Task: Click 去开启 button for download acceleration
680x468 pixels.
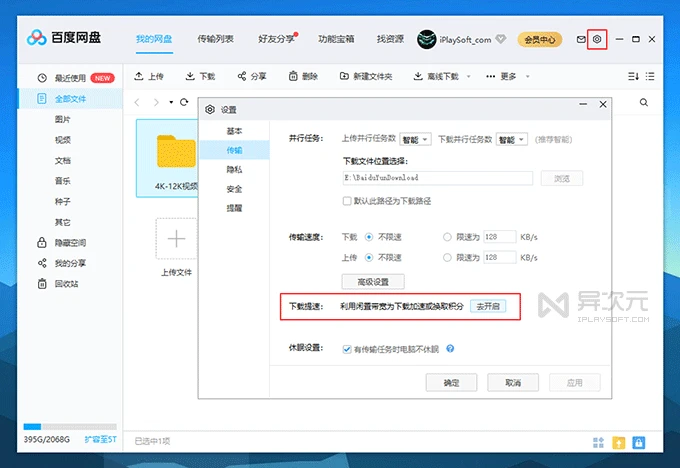Action: click(488, 306)
